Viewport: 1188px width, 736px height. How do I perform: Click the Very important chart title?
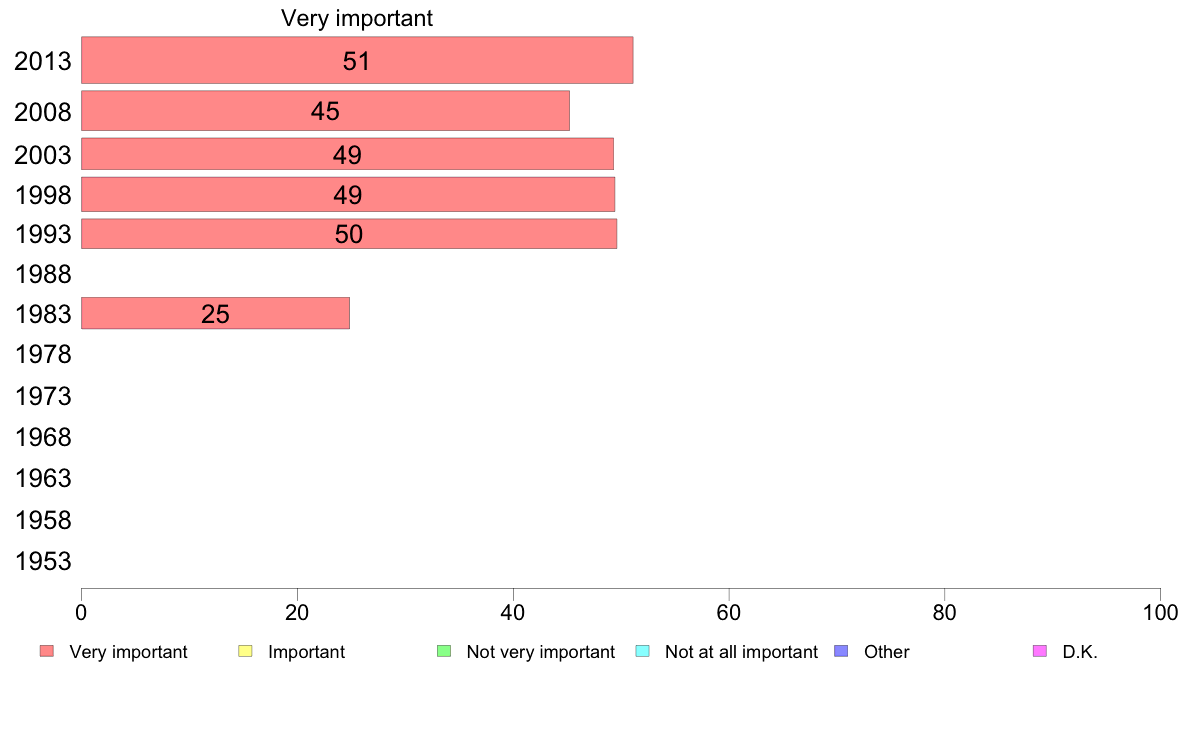click(357, 18)
